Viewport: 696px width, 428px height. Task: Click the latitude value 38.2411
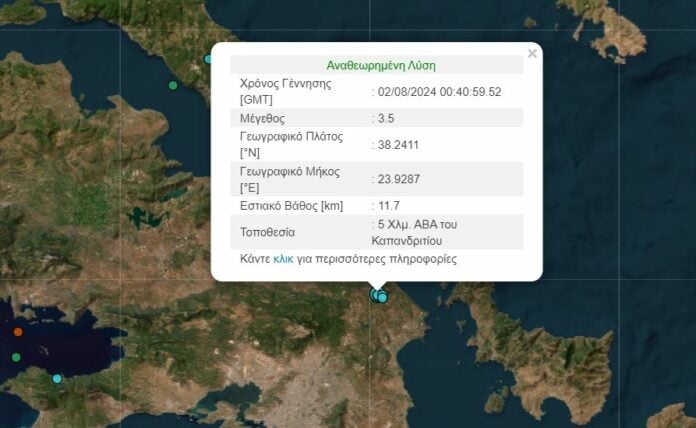(398, 145)
